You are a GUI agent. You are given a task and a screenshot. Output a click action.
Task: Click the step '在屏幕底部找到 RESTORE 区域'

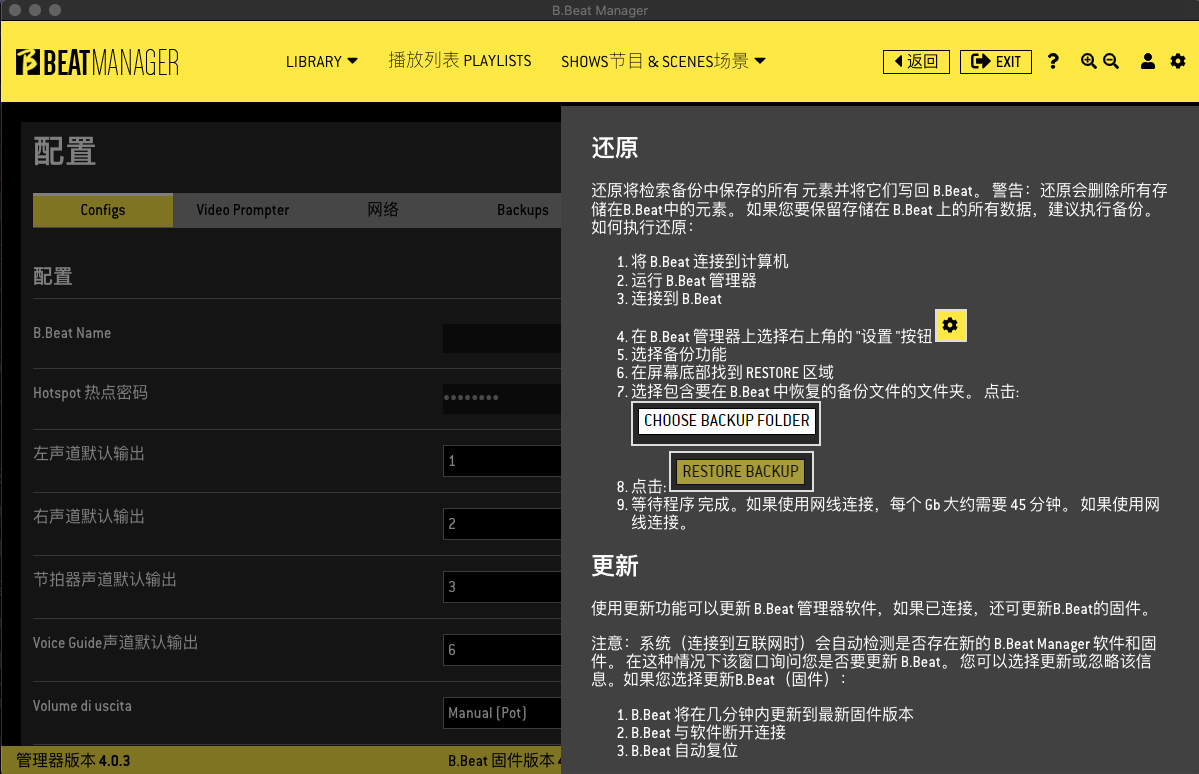click(x=732, y=372)
